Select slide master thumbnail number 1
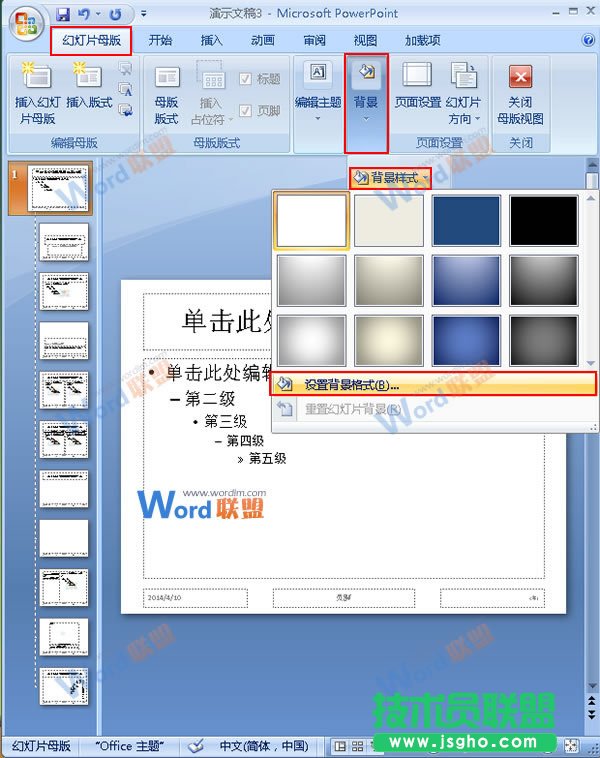600x758 pixels. pyautogui.click(x=59, y=188)
